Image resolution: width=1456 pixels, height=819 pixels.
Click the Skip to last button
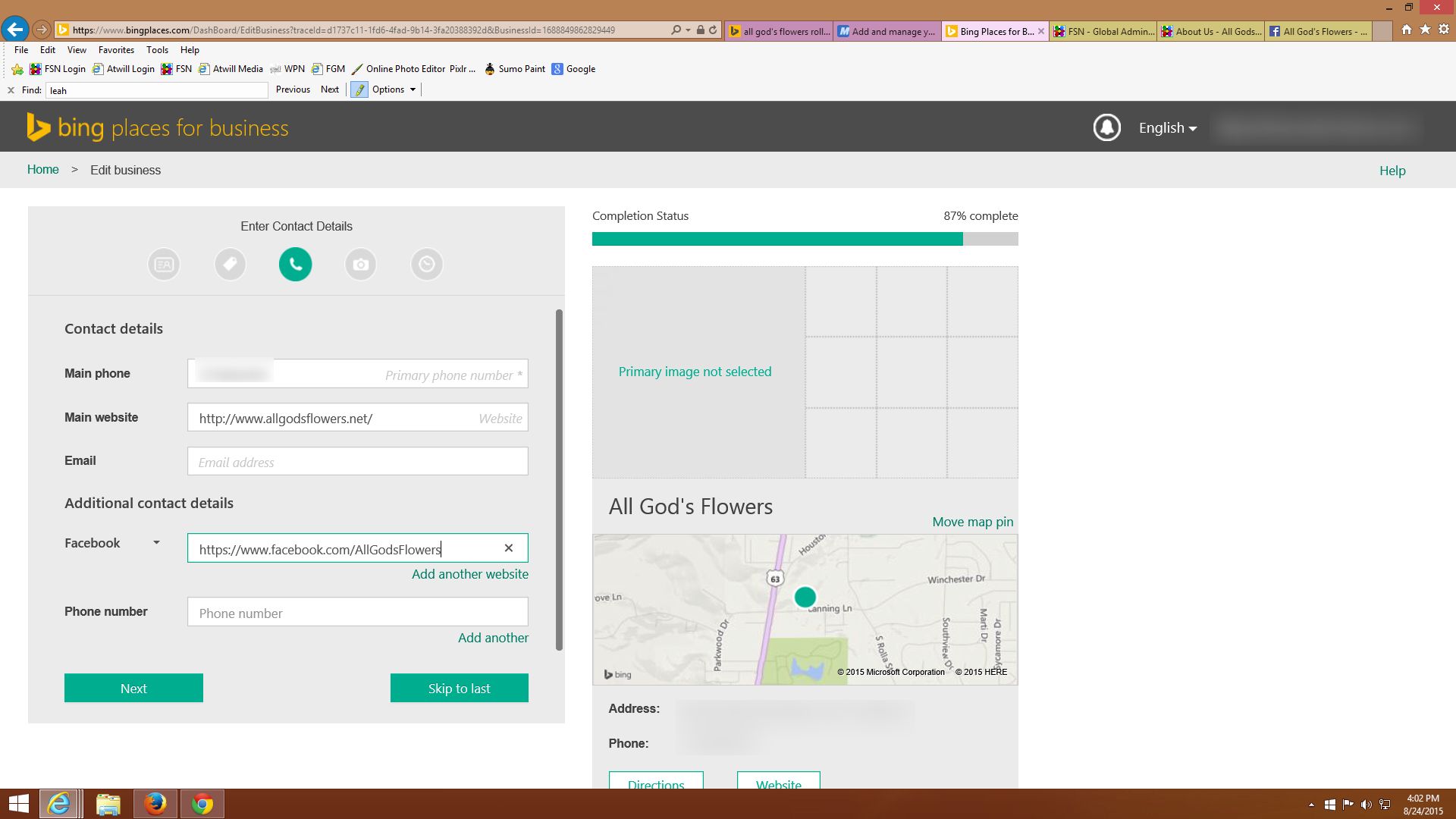tap(459, 689)
